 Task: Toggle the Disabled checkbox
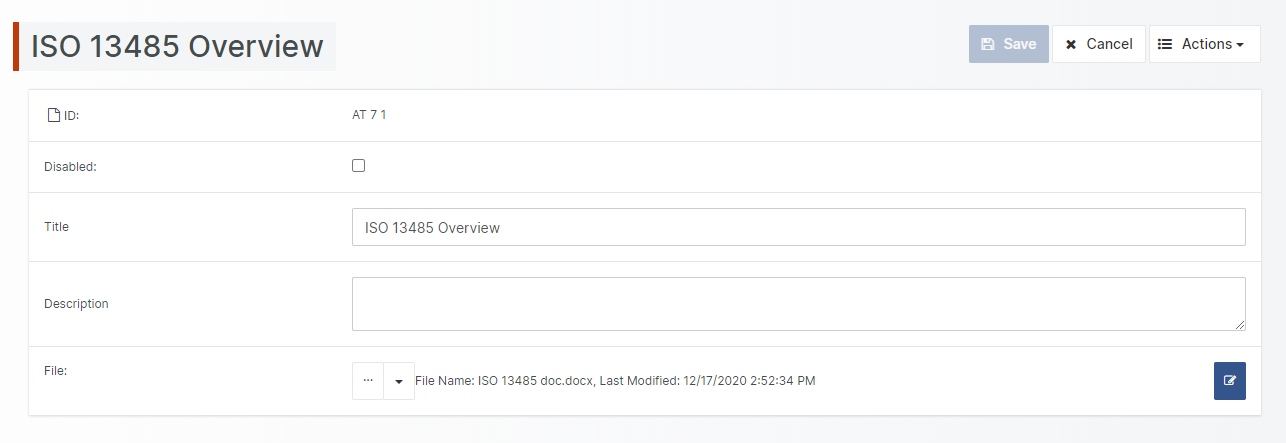359,166
